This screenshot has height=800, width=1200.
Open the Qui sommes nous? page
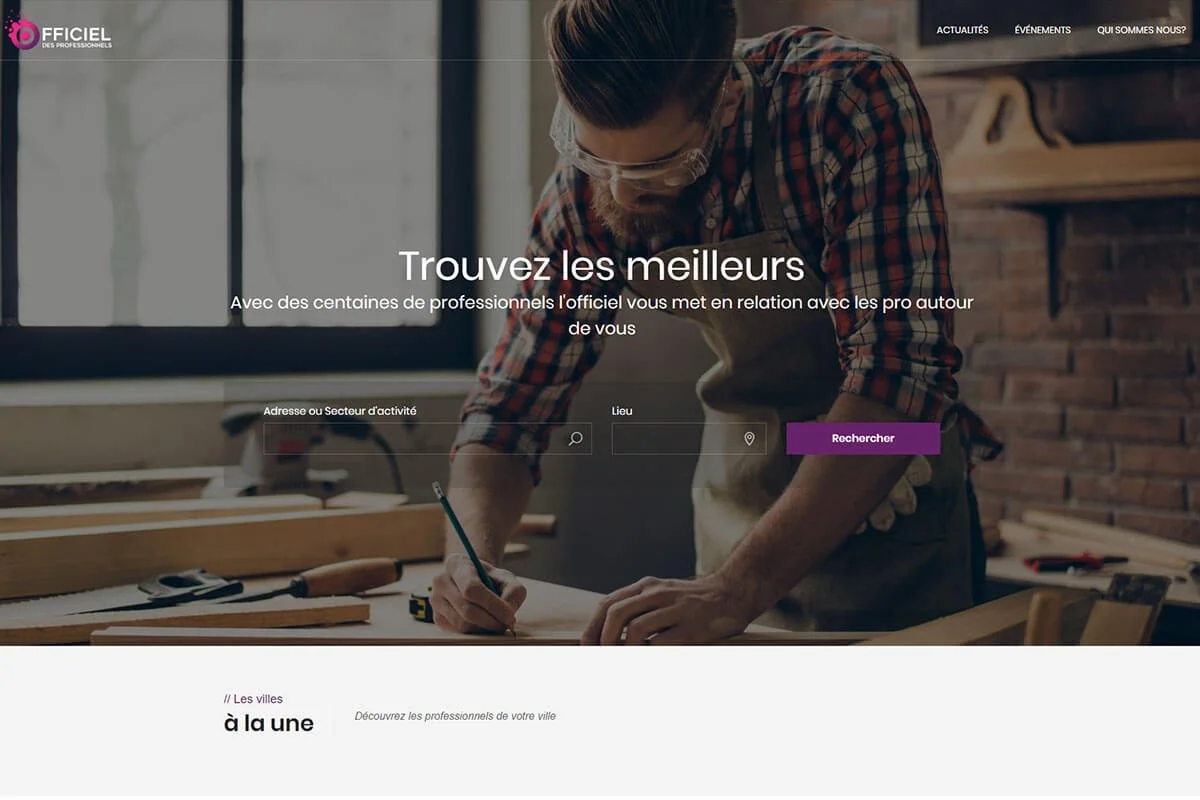pyautogui.click(x=1141, y=30)
